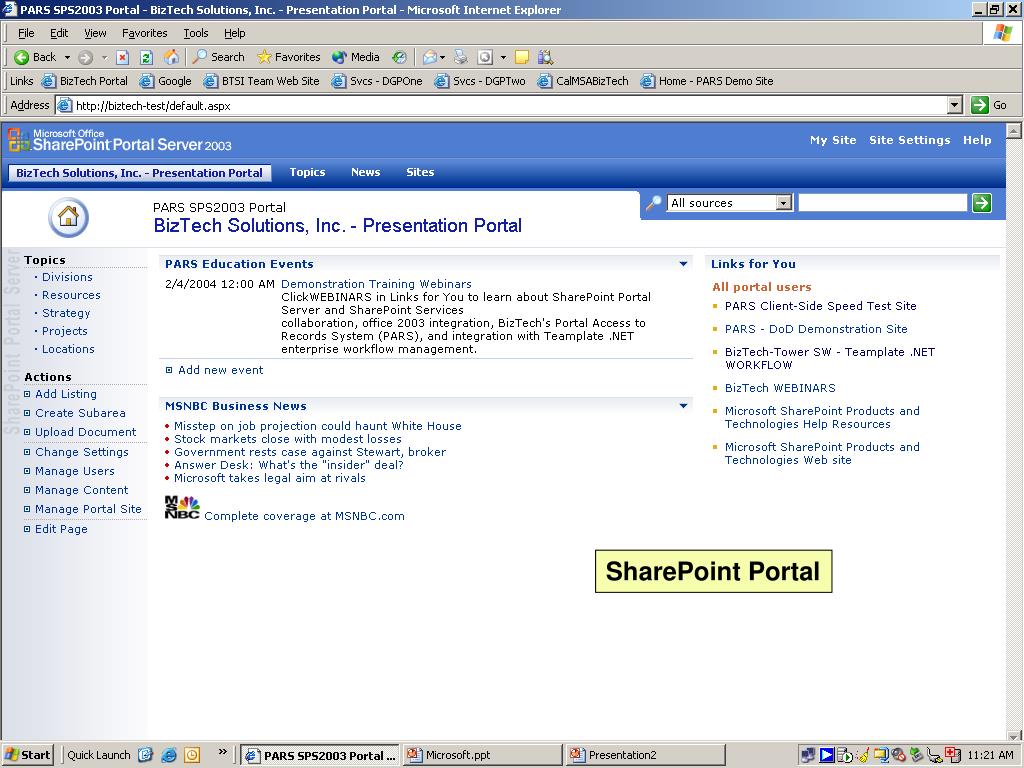Click the portal Home round icon
Viewport: 1024px width, 768px height.
coord(68,217)
